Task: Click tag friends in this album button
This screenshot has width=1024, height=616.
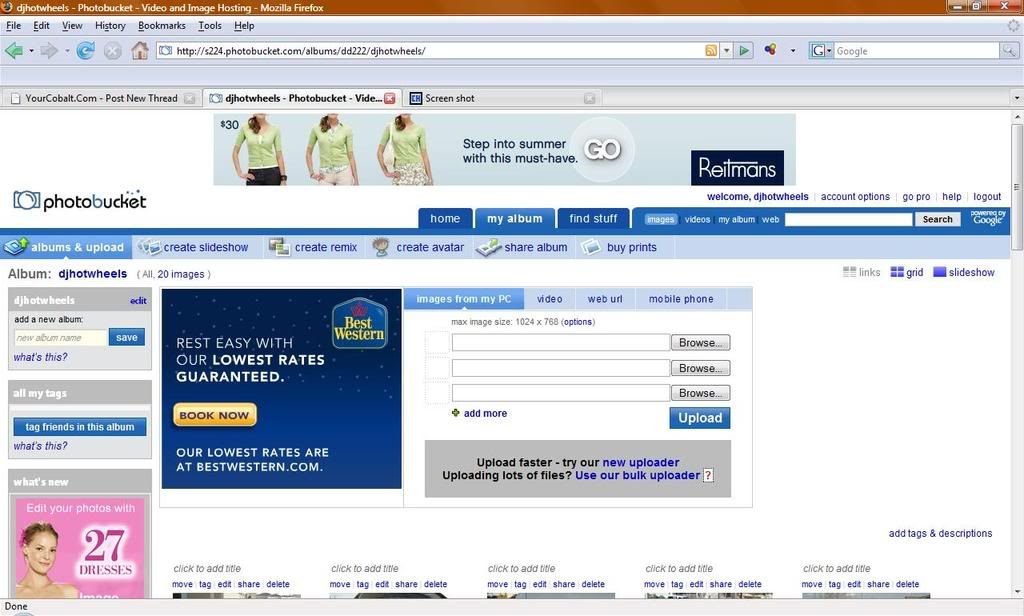Action: pos(80,427)
